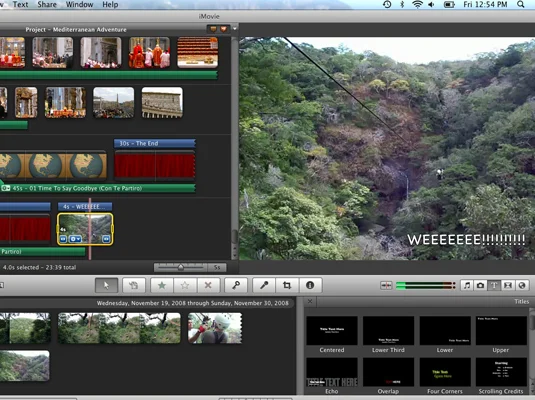Select the wide forest filmstrip event clip

119,328
